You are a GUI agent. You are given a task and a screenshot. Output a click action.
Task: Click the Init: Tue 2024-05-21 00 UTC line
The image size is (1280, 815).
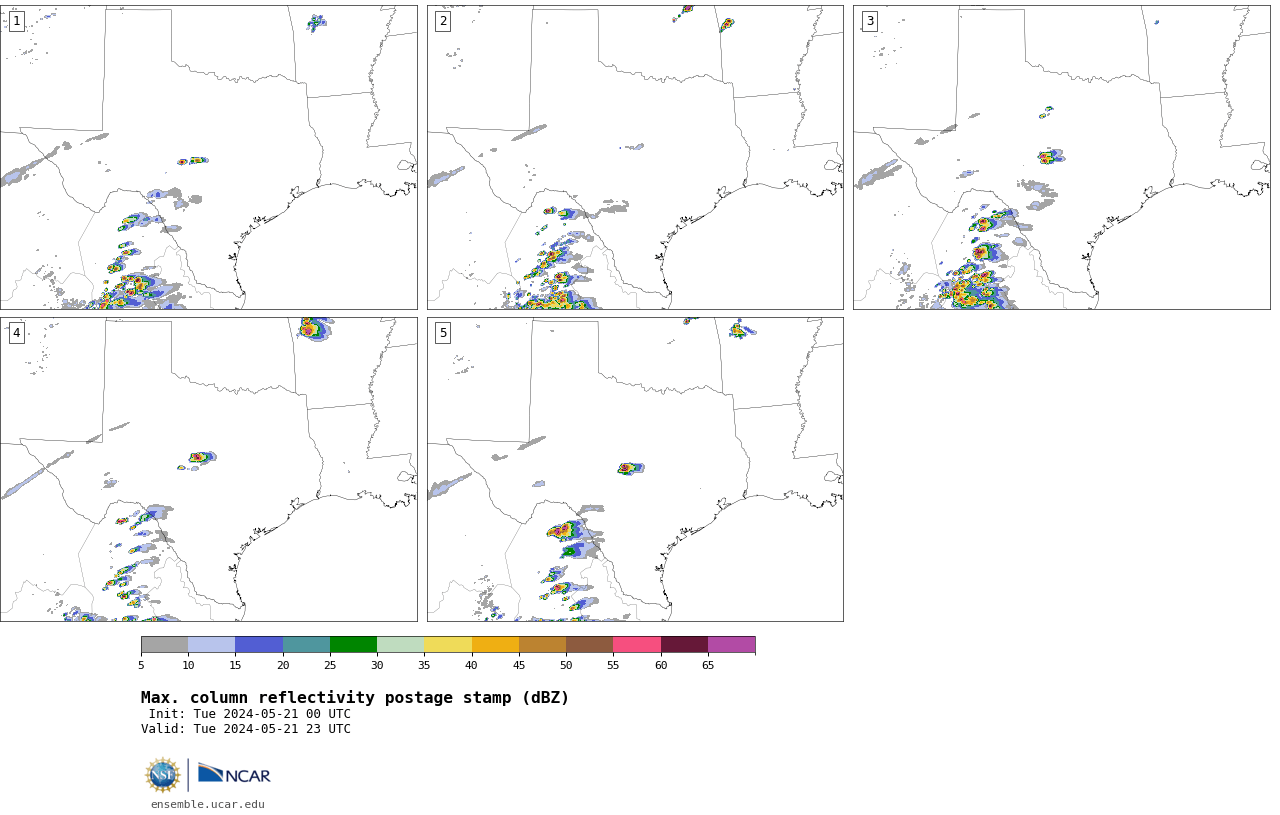tap(249, 714)
